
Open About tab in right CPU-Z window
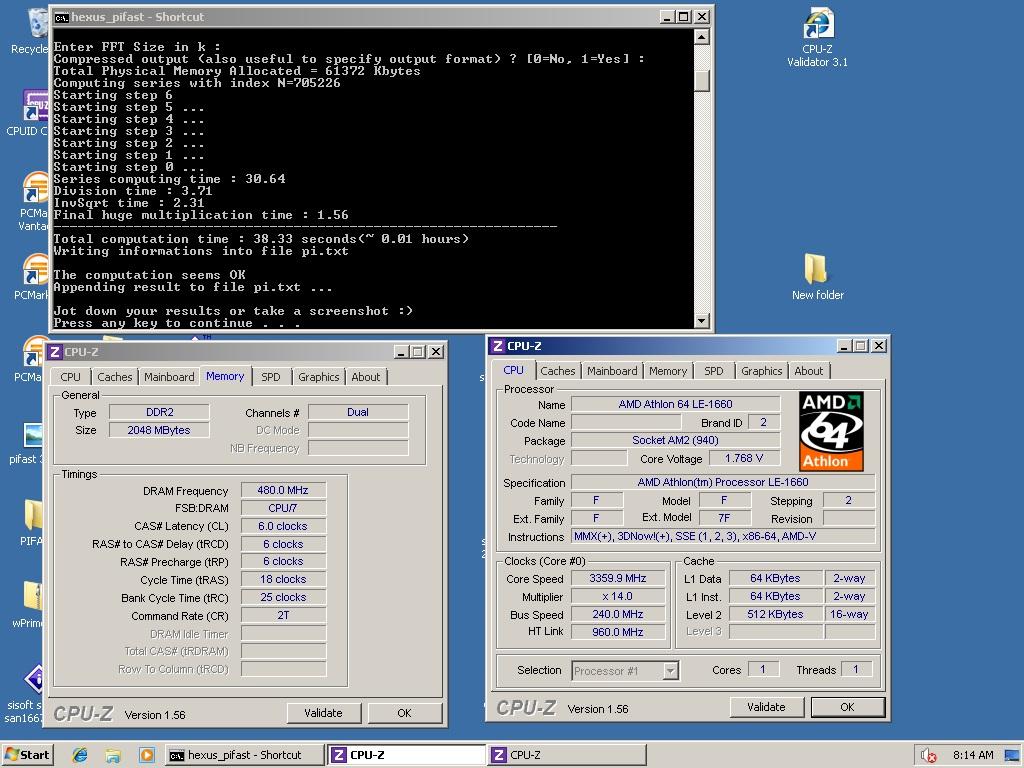click(x=808, y=371)
